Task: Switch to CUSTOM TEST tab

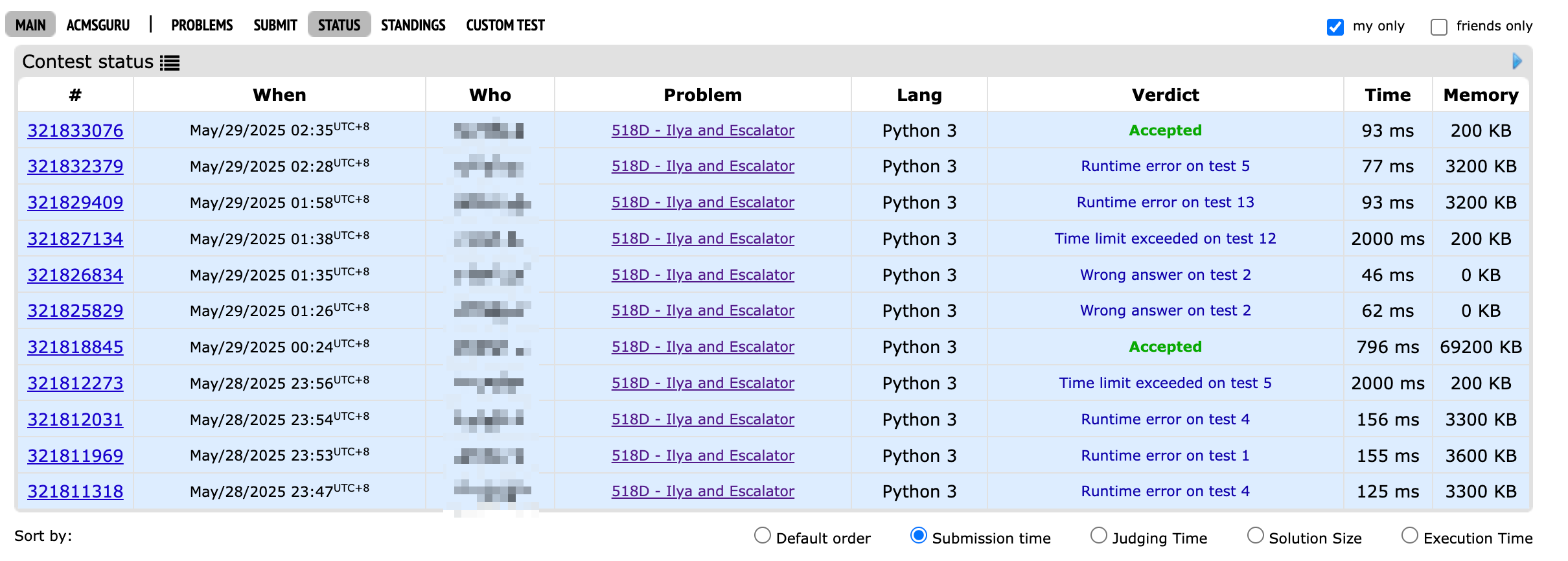Action: point(505,25)
